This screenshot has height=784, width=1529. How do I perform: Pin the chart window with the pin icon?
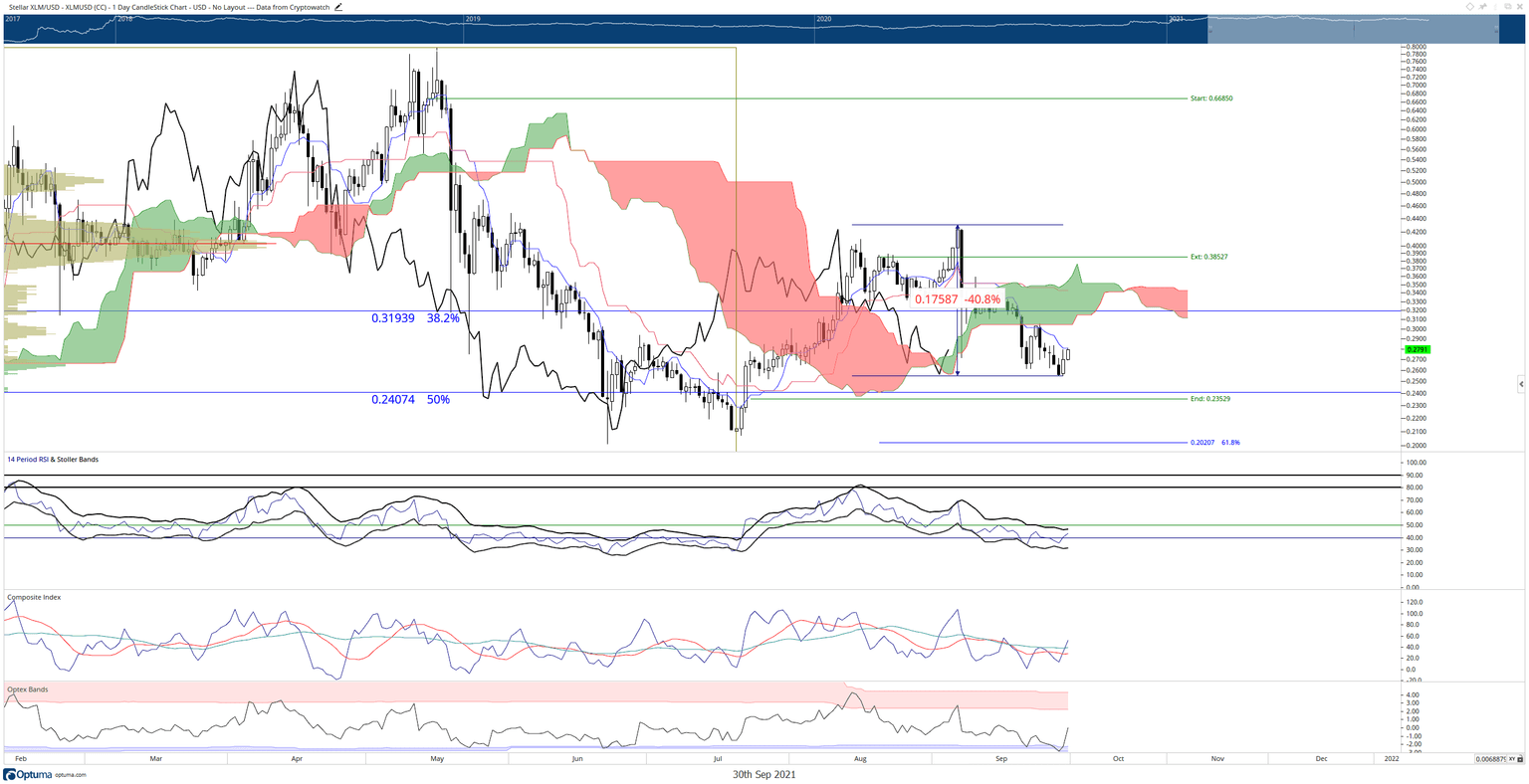click(x=1482, y=7)
